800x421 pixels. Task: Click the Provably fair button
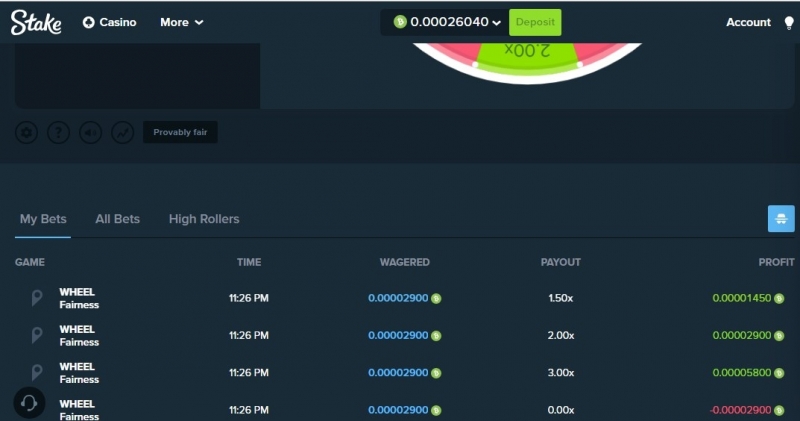pyautogui.click(x=180, y=132)
